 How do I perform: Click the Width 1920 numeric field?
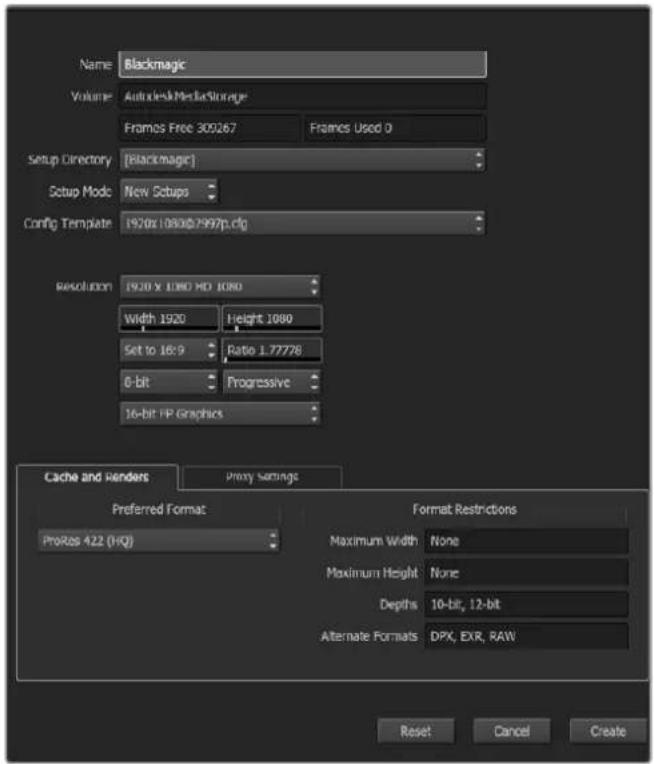pyautogui.click(x=169, y=319)
